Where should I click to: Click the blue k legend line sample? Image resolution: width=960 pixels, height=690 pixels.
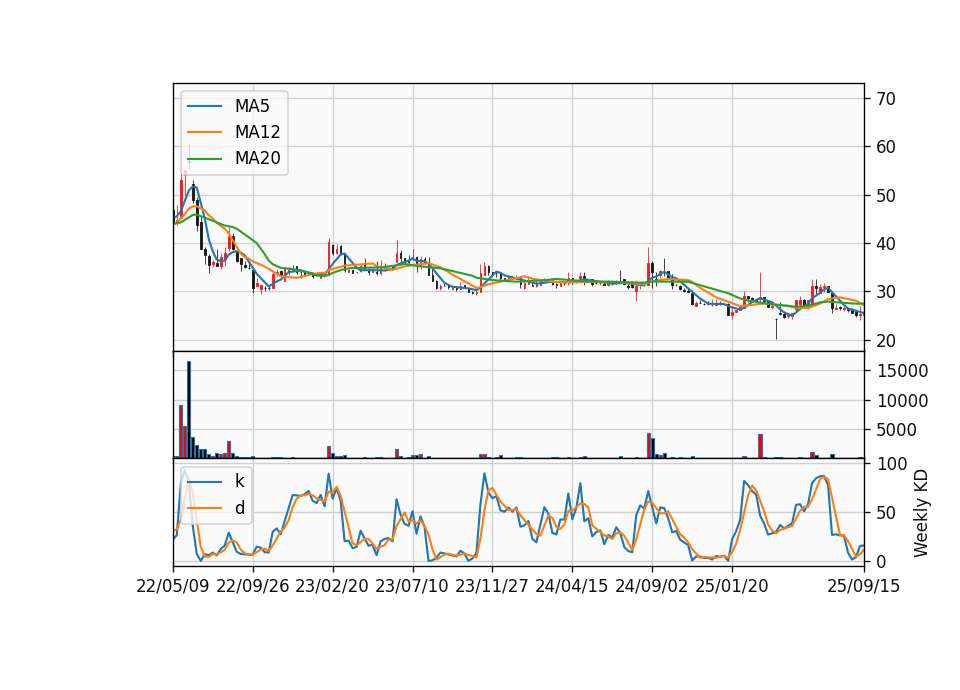(204, 482)
